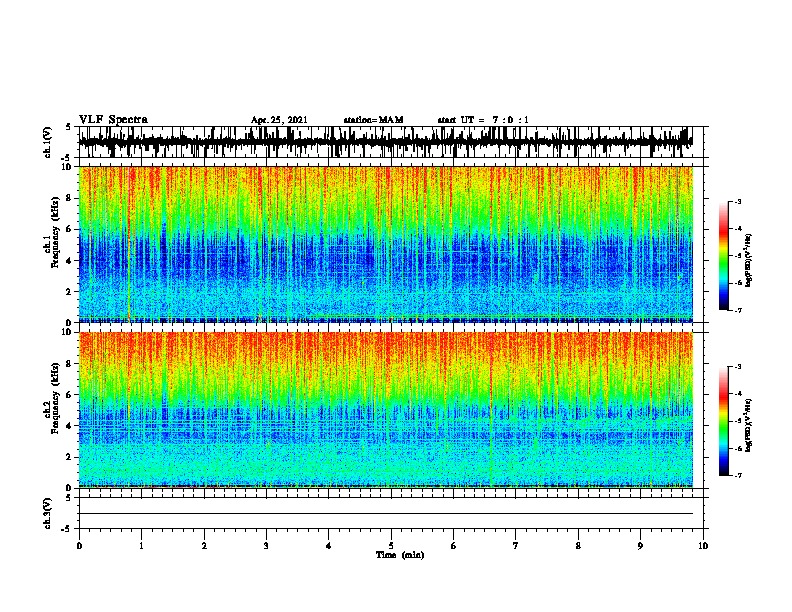The image size is (792, 612).
Task: Click time axis tick label "7"
Action: click(x=516, y=546)
